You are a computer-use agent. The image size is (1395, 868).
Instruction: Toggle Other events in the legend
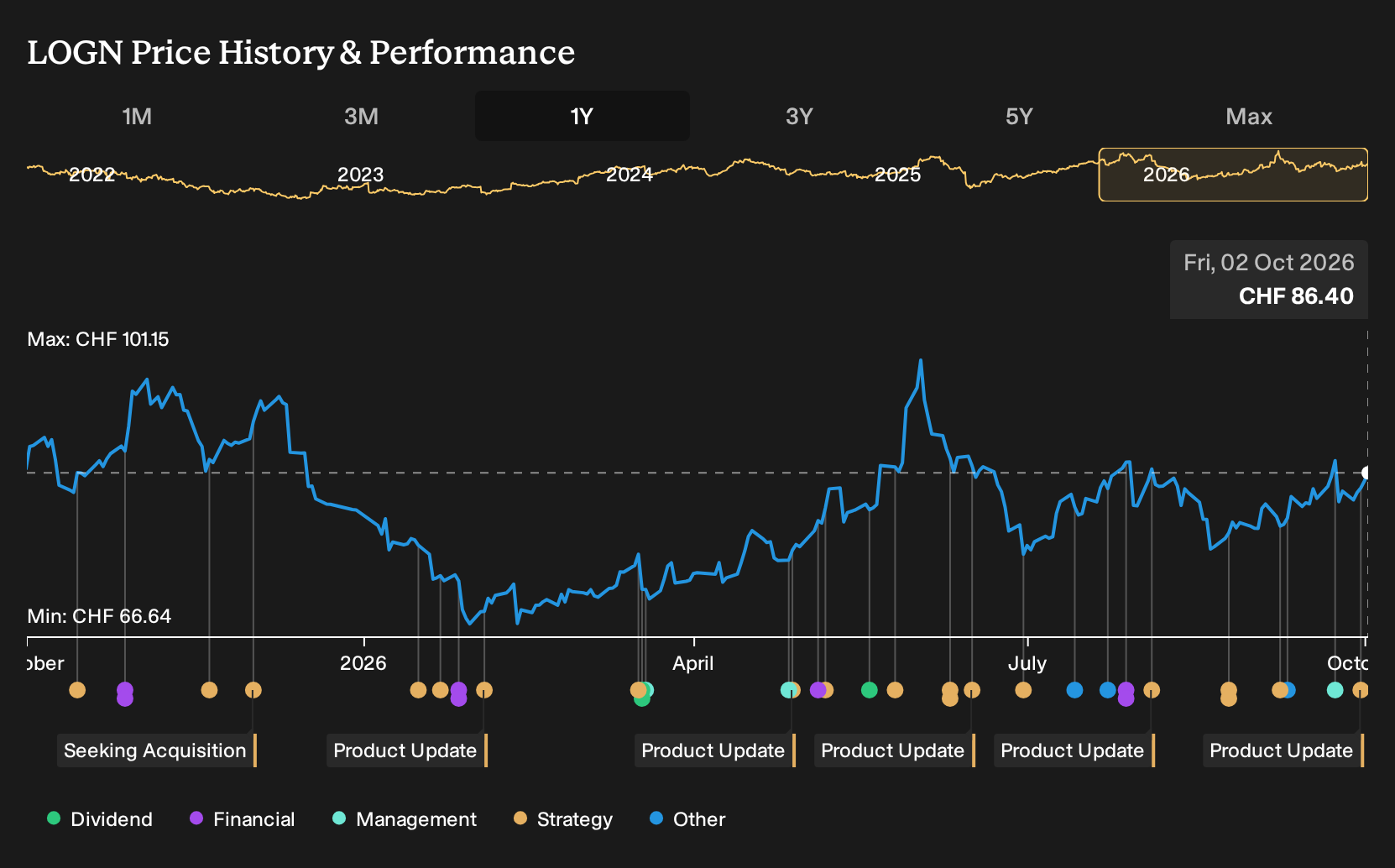[687, 819]
